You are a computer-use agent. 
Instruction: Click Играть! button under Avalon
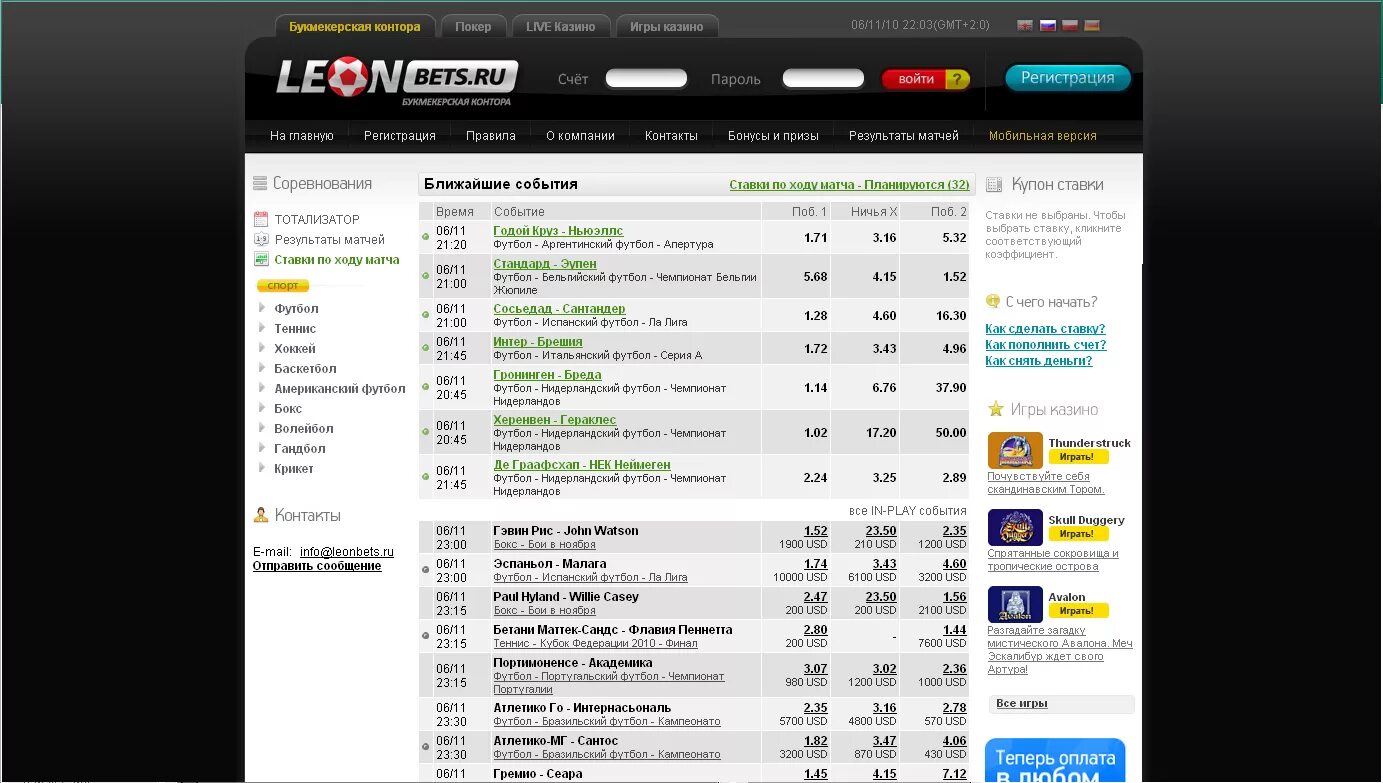1078,611
